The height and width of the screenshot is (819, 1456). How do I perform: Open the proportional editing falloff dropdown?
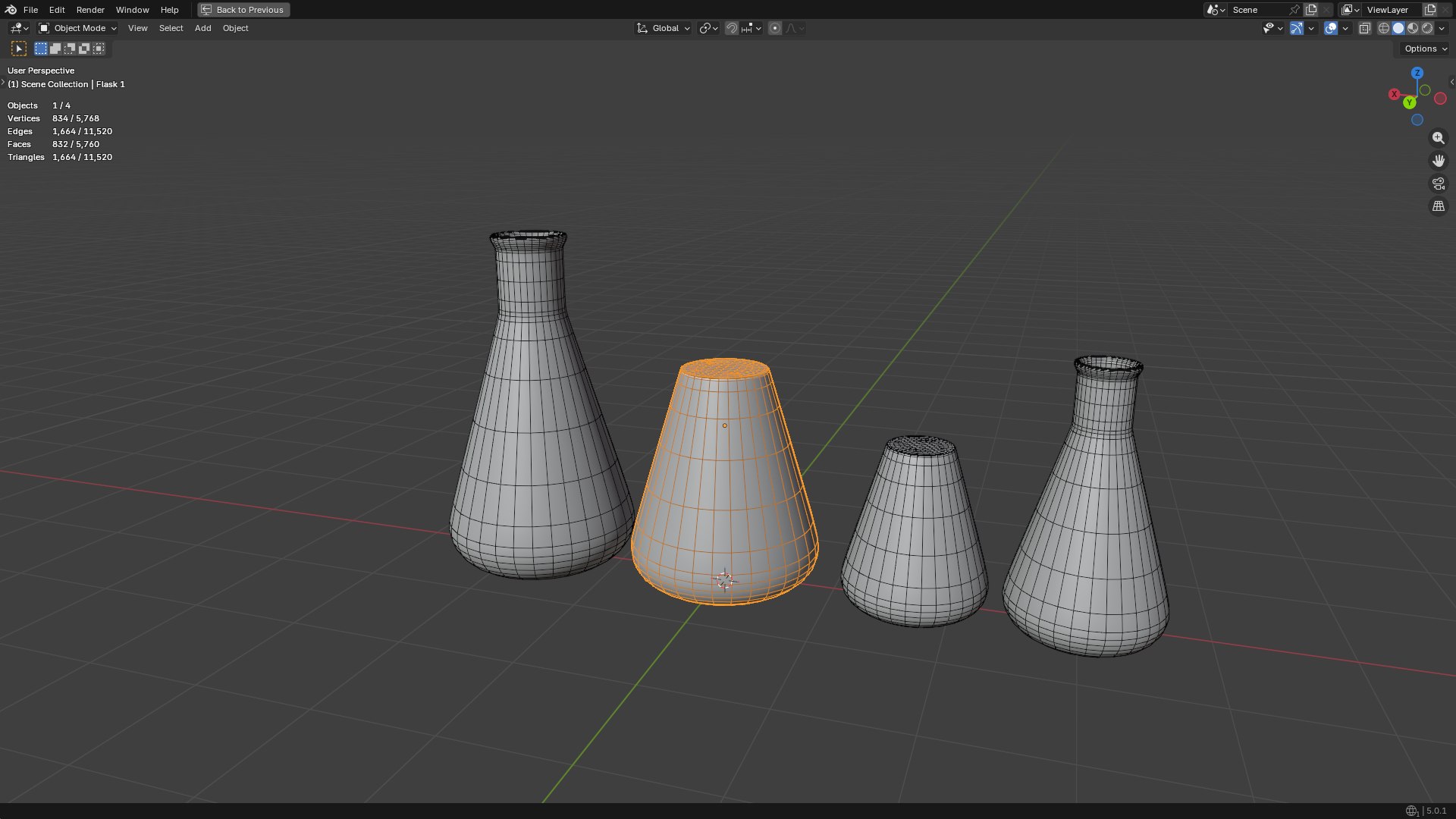pos(795,28)
